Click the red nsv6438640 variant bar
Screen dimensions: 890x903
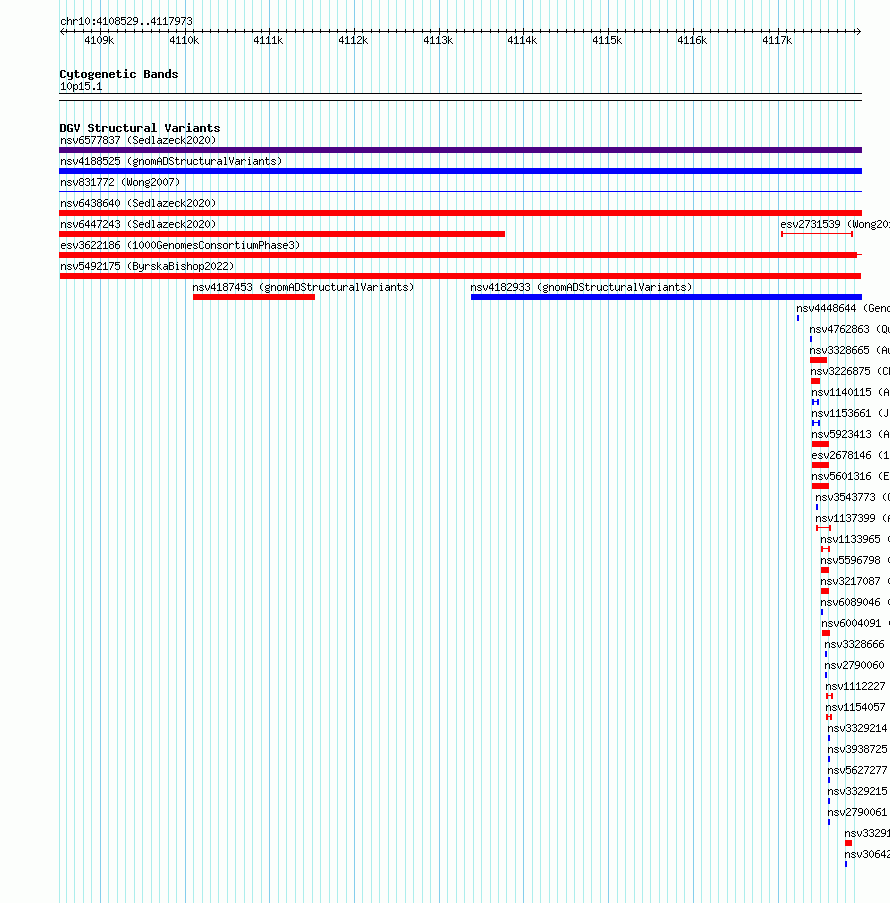(x=460, y=213)
